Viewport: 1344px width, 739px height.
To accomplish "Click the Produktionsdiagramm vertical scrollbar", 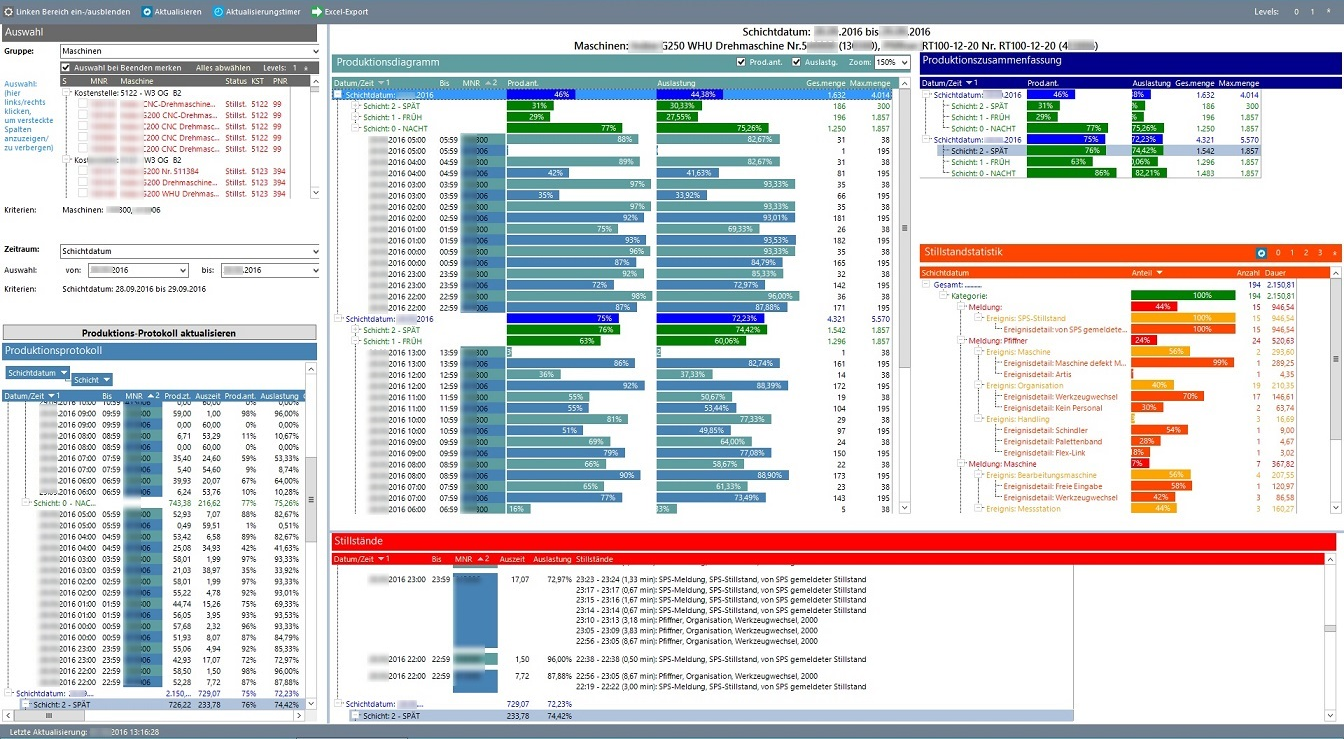I will tap(905, 295).
